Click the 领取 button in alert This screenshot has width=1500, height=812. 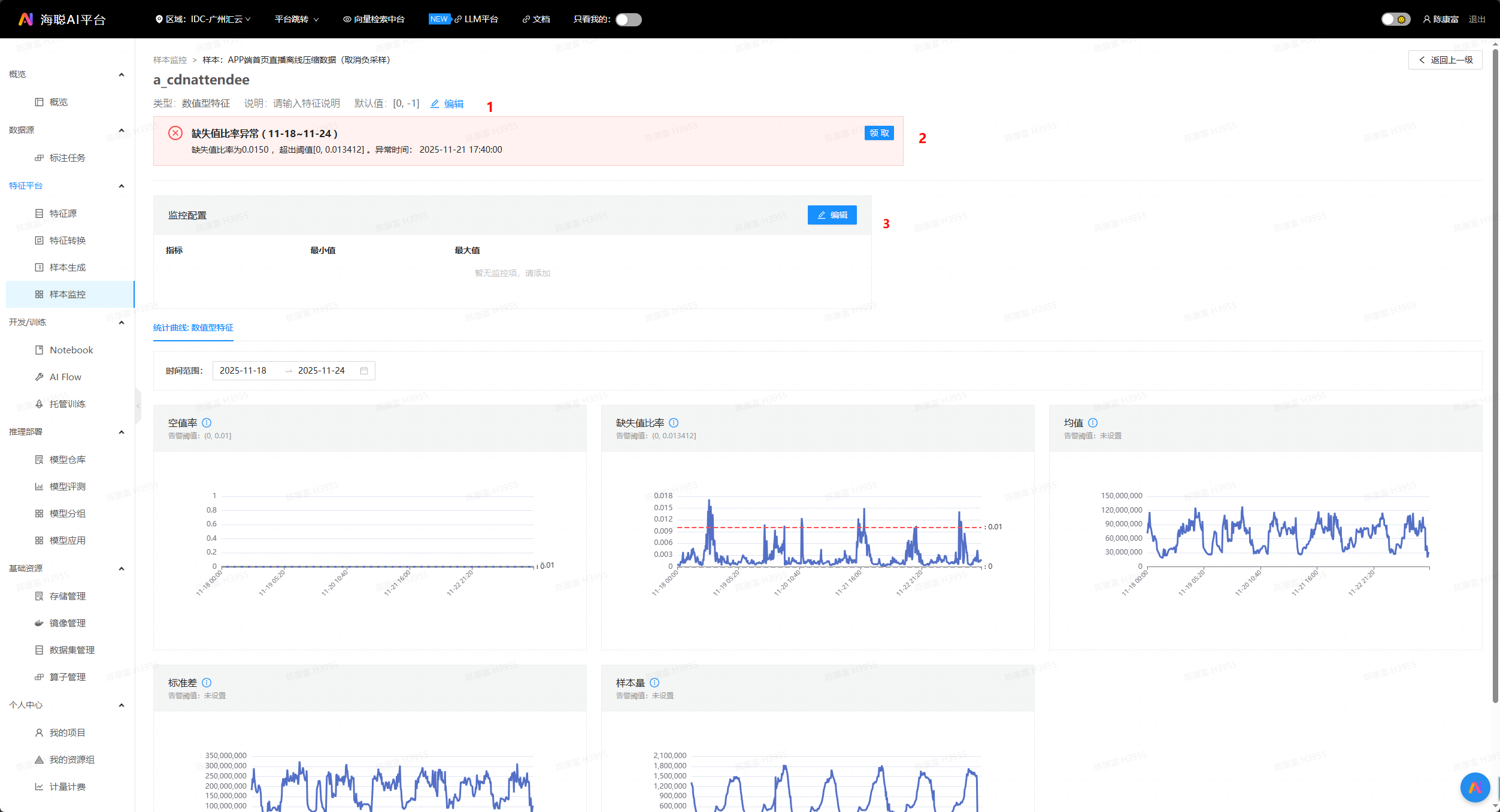878,133
